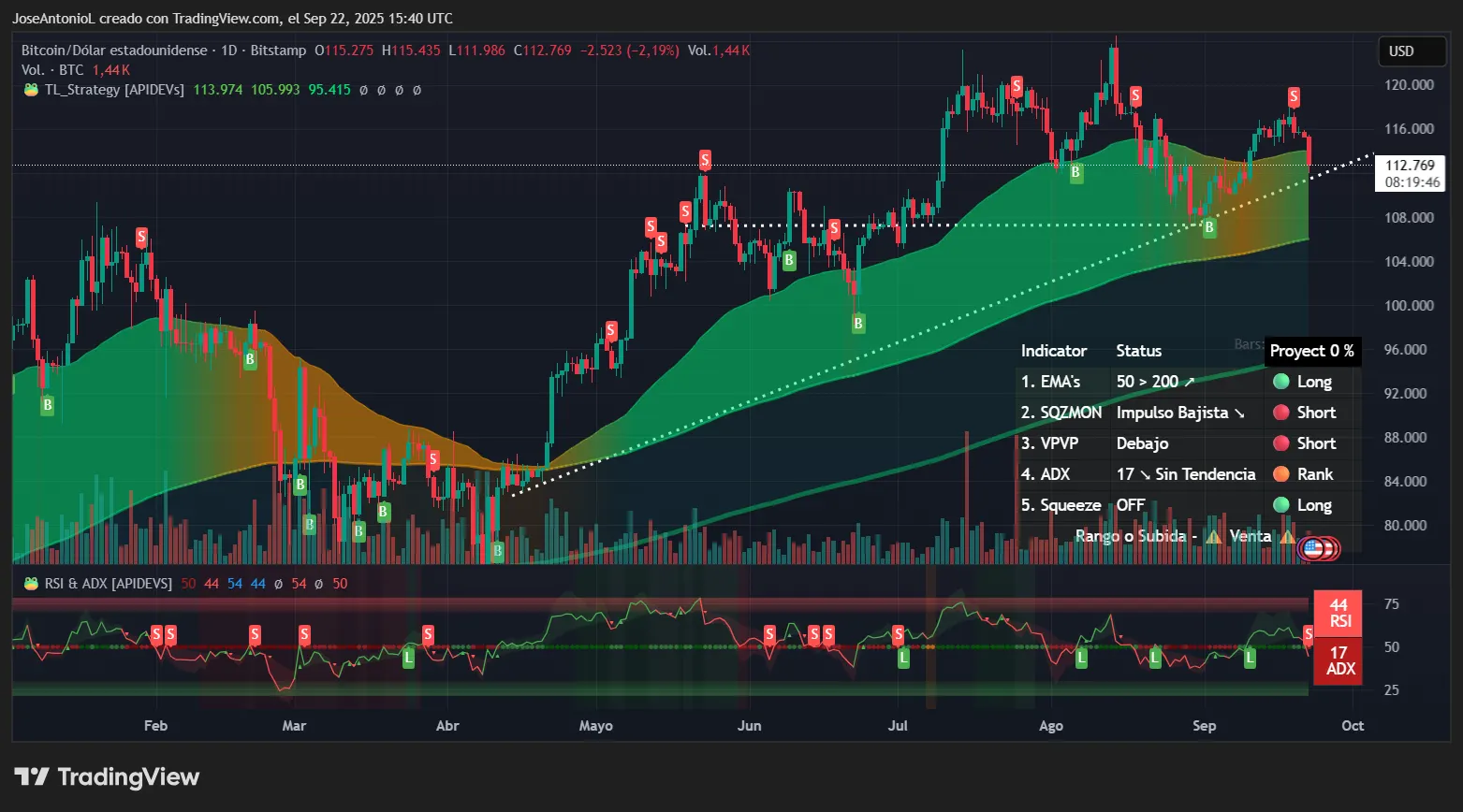Click the 112.769 price countdown label
The image size is (1463, 812).
[1409, 174]
